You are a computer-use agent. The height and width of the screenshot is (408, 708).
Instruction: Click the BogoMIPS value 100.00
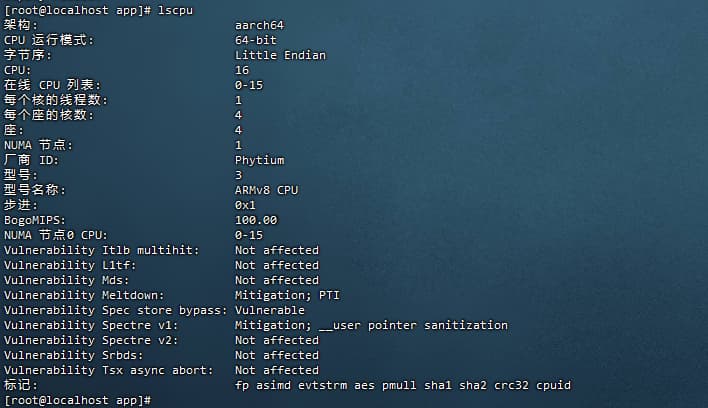[x=256, y=220]
